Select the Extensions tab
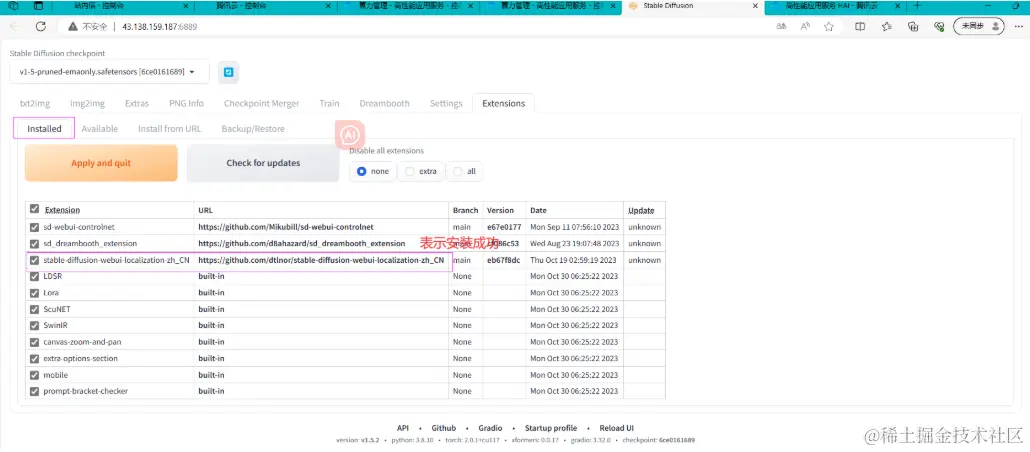1030x452 pixels. [503, 103]
